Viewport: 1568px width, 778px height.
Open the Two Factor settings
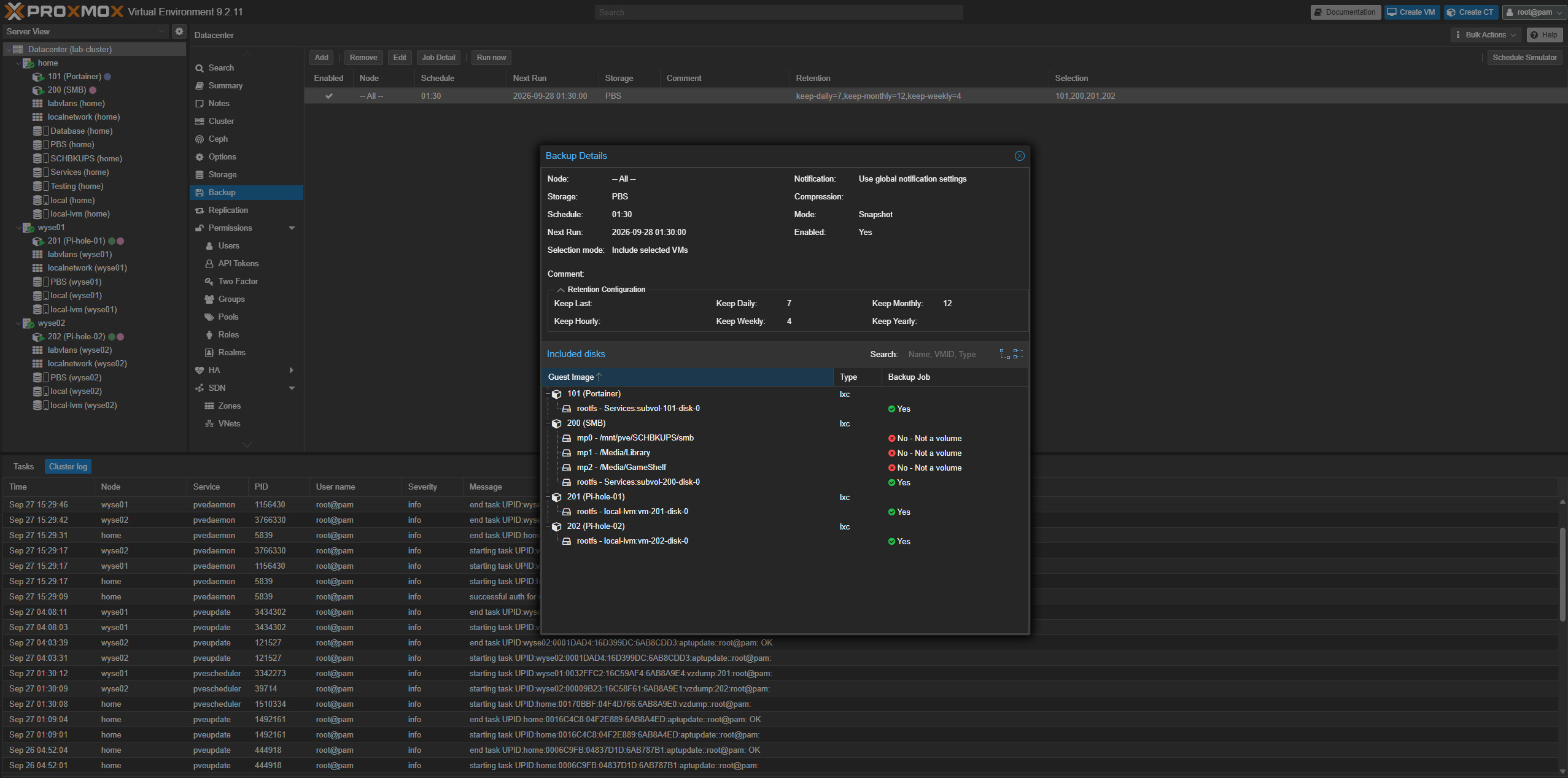(x=238, y=281)
